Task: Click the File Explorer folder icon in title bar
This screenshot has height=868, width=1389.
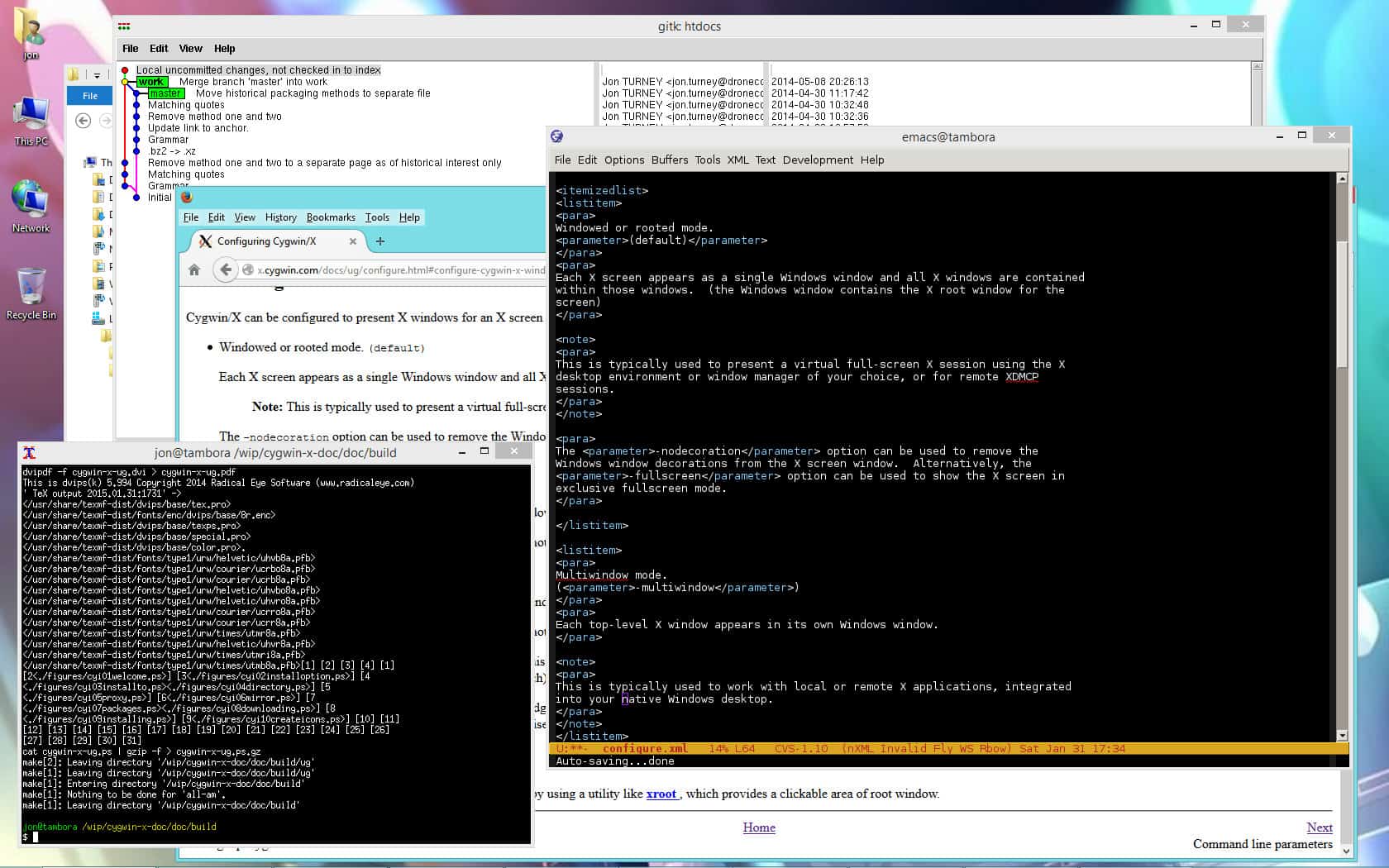Action: pyautogui.click(x=73, y=74)
